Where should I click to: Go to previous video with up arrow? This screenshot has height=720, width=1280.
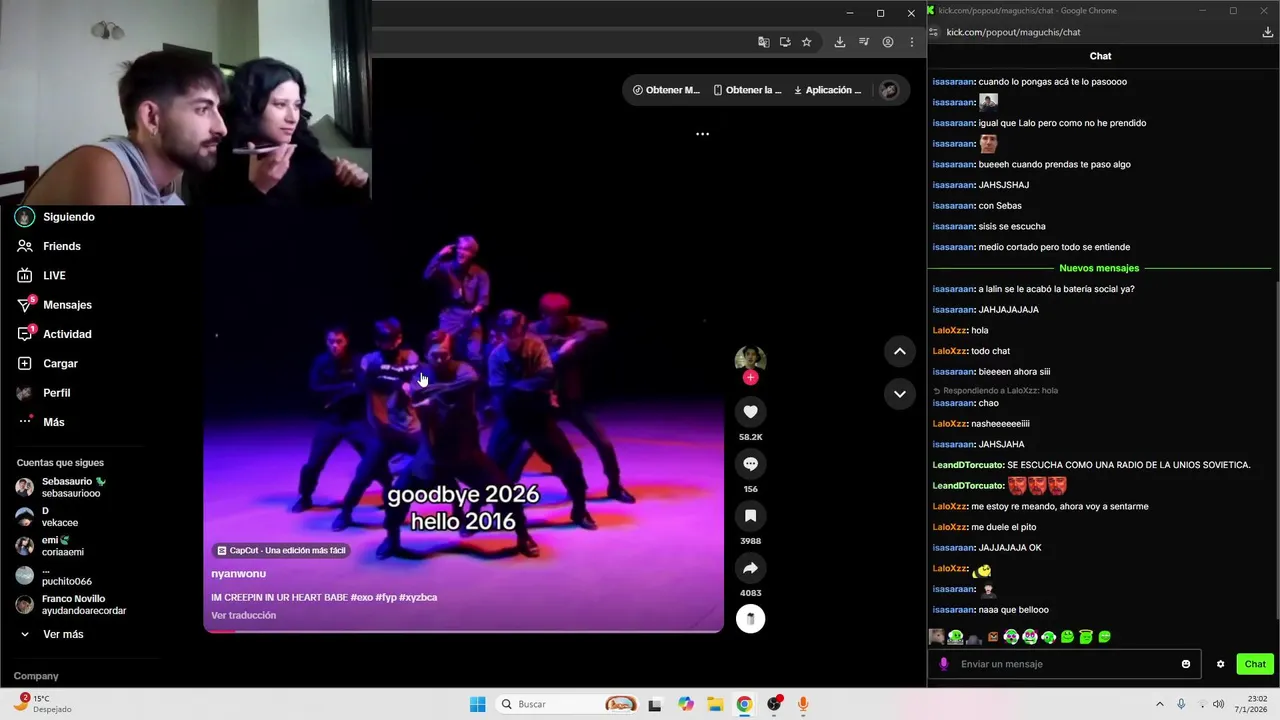(x=899, y=351)
